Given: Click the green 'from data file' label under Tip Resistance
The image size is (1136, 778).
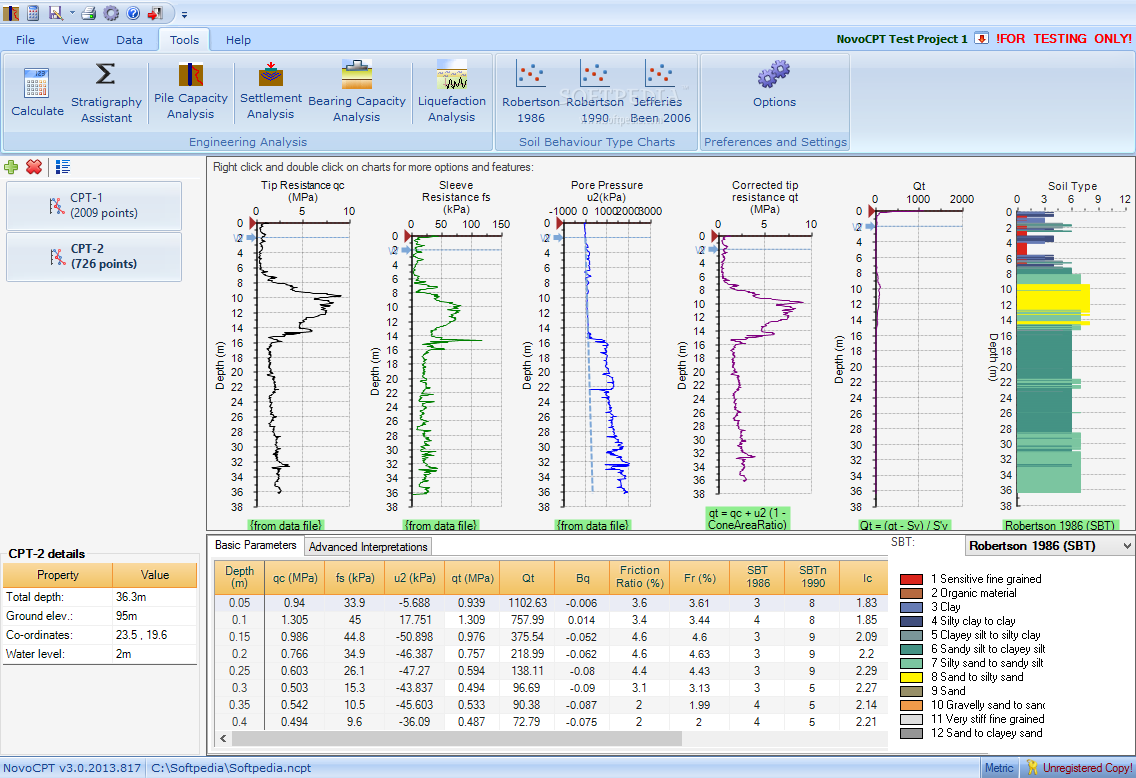Looking at the screenshot, I should click(x=285, y=525).
